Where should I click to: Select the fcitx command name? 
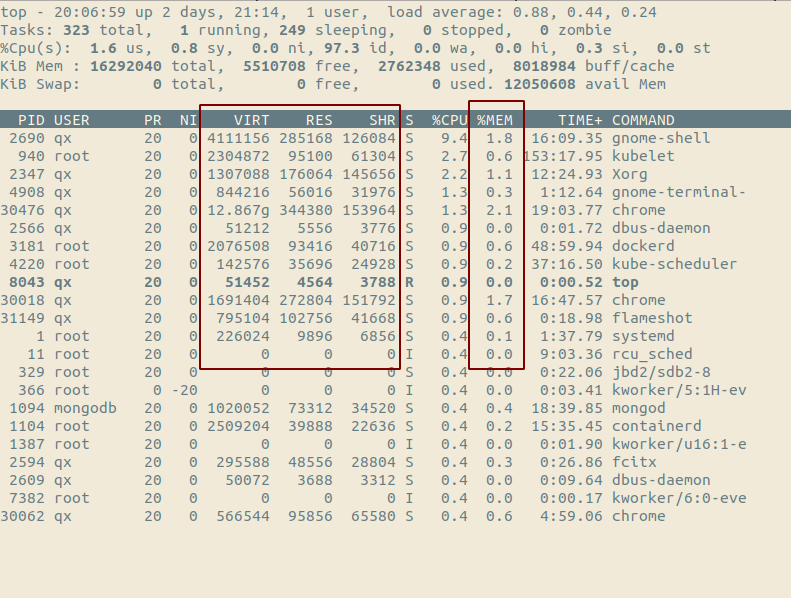[x=634, y=462]
